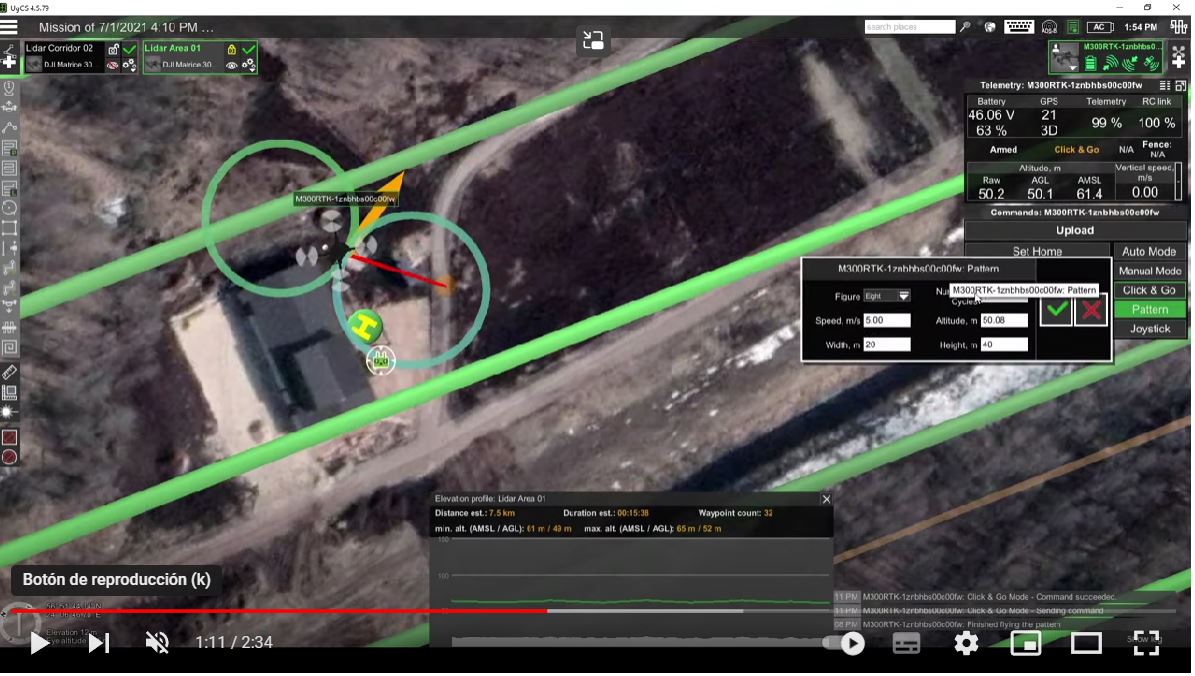Select the Lidar Corridor 02 route card
This screenshot has width=1195, height=676.
tap(81, 57)
